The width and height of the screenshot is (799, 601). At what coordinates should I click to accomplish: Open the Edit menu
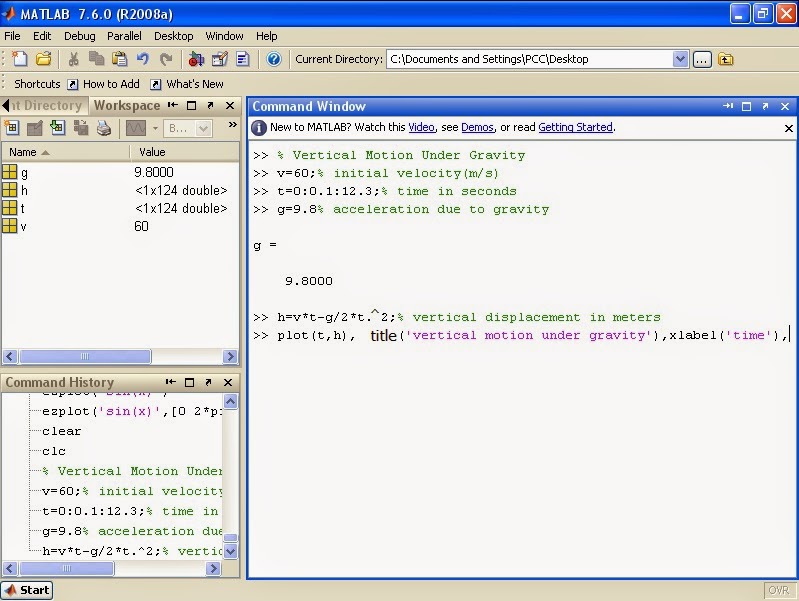pyautogui.click(x=42, y=36)
